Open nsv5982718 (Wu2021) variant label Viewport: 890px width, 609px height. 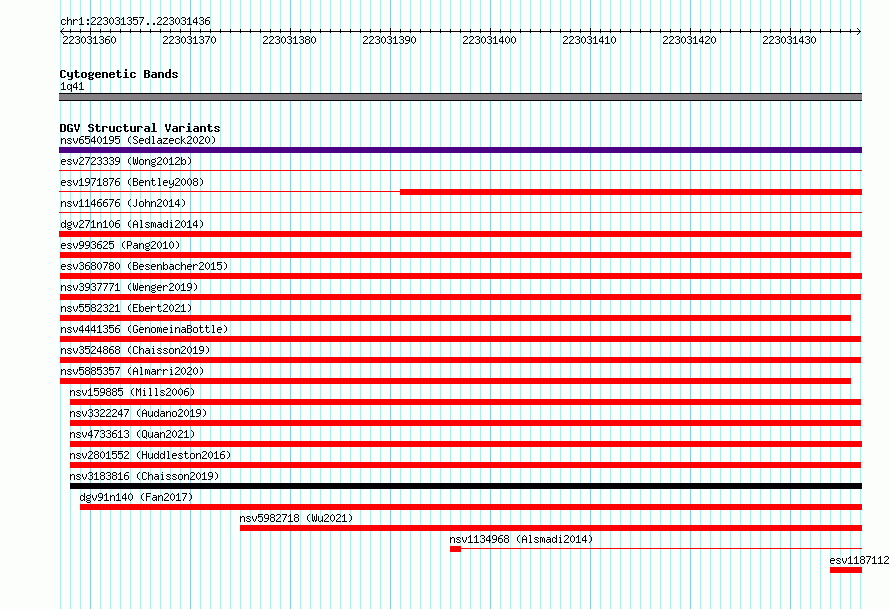(x=296, y=518)
